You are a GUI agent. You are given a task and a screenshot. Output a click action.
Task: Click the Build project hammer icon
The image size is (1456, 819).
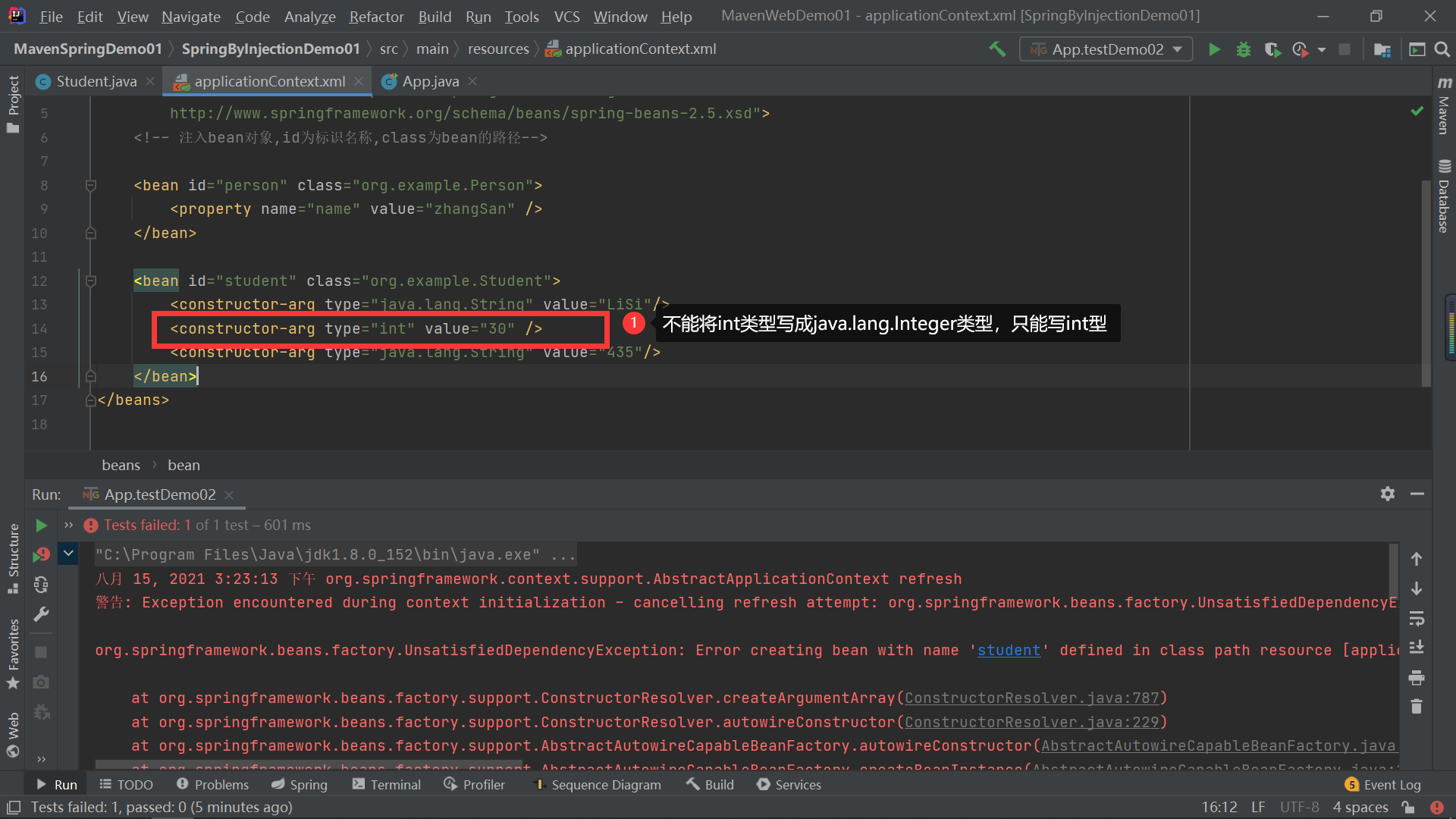tap(997, 49)
